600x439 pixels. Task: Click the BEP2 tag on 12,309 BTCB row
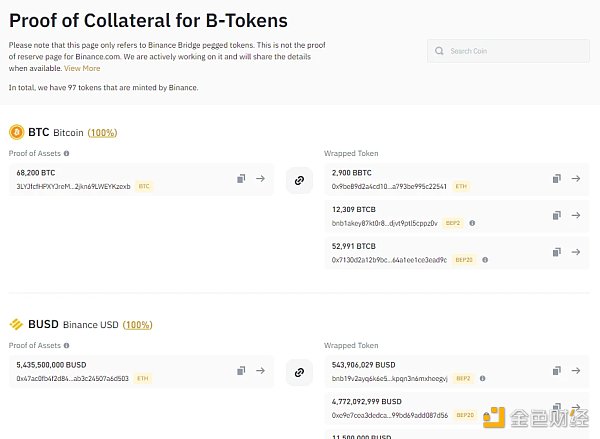click(453, 223)
